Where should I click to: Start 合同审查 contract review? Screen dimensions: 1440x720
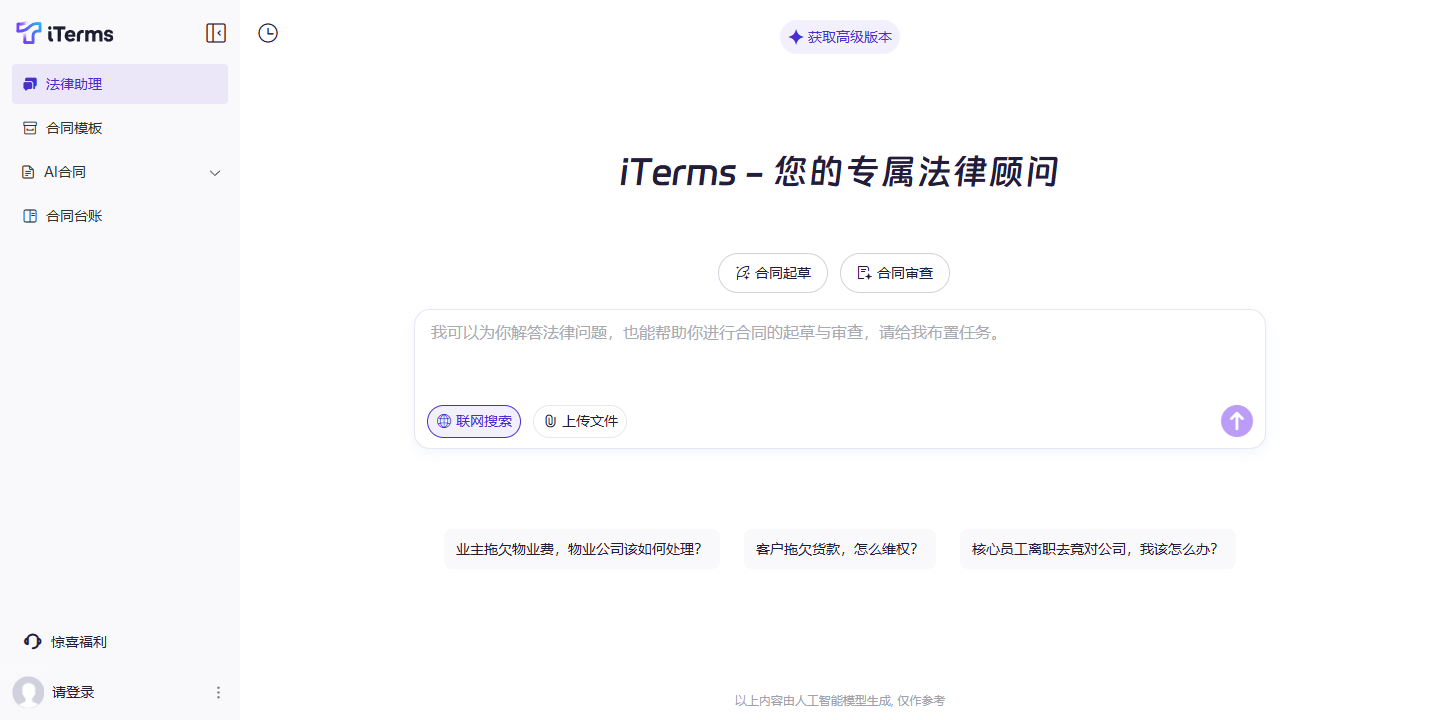[x=895, y=273]
